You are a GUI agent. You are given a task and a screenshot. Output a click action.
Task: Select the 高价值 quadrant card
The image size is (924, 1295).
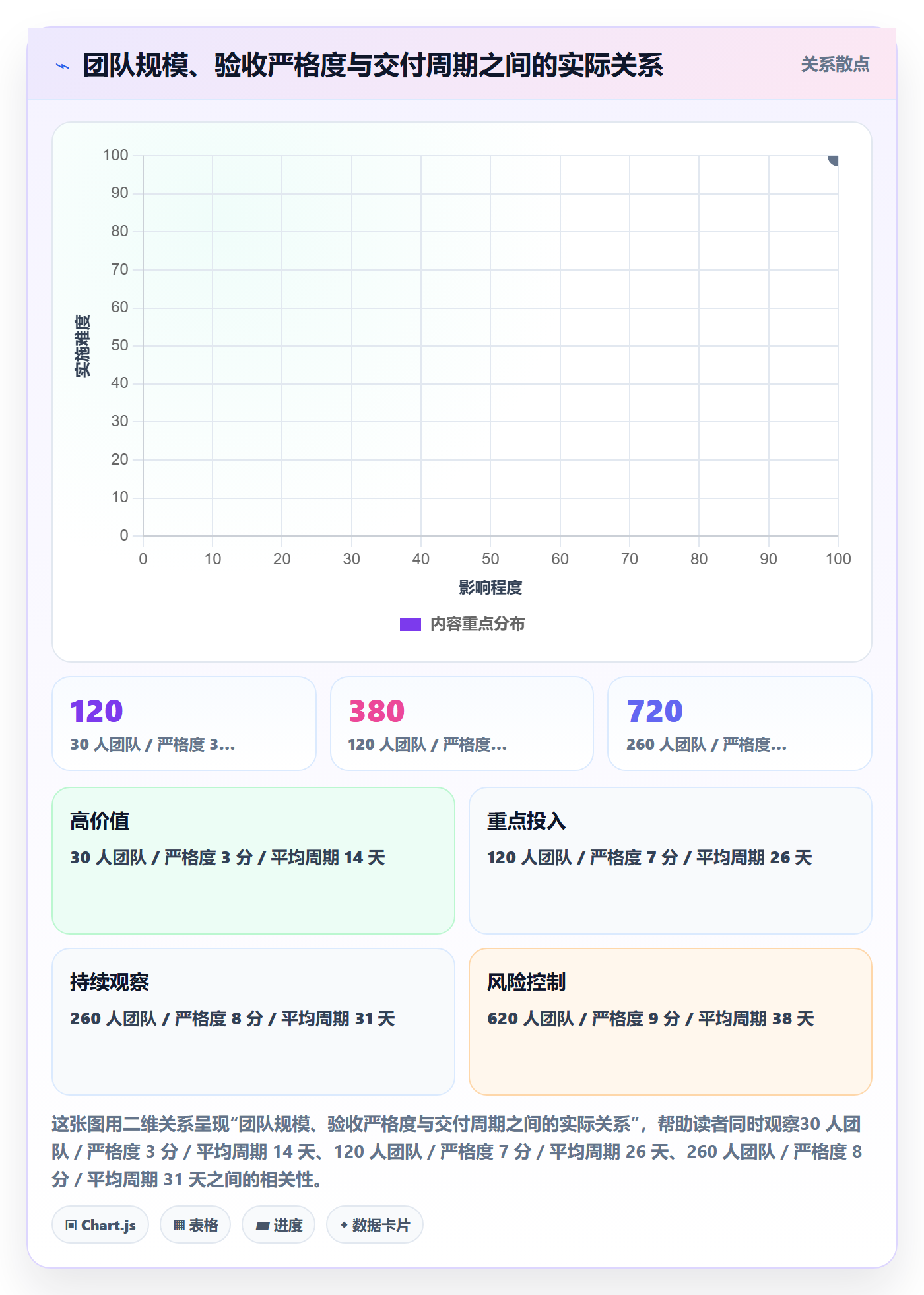coord(253,861)
